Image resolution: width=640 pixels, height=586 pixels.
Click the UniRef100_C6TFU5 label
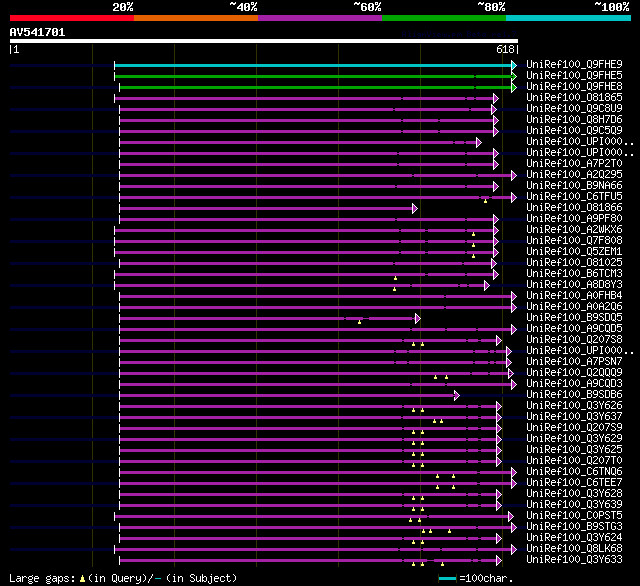[x=574, y=197]
